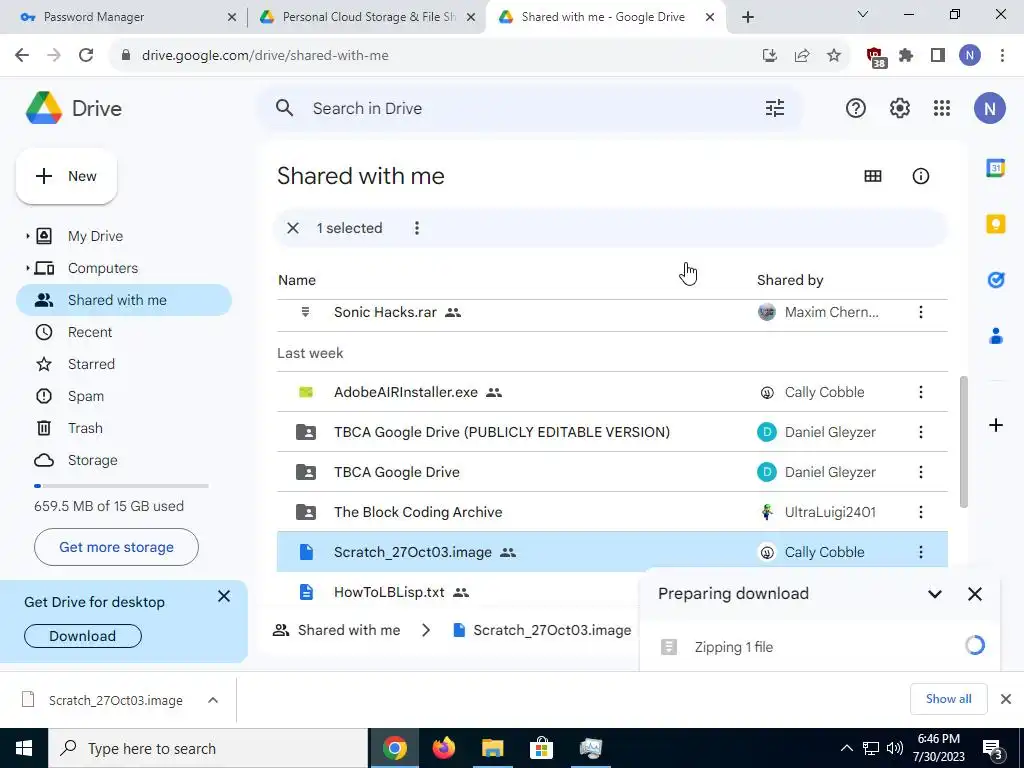The width and height of the screenshot is (1024, 768).
Task: Open the Help question mark menu
Action: [856, 108]
